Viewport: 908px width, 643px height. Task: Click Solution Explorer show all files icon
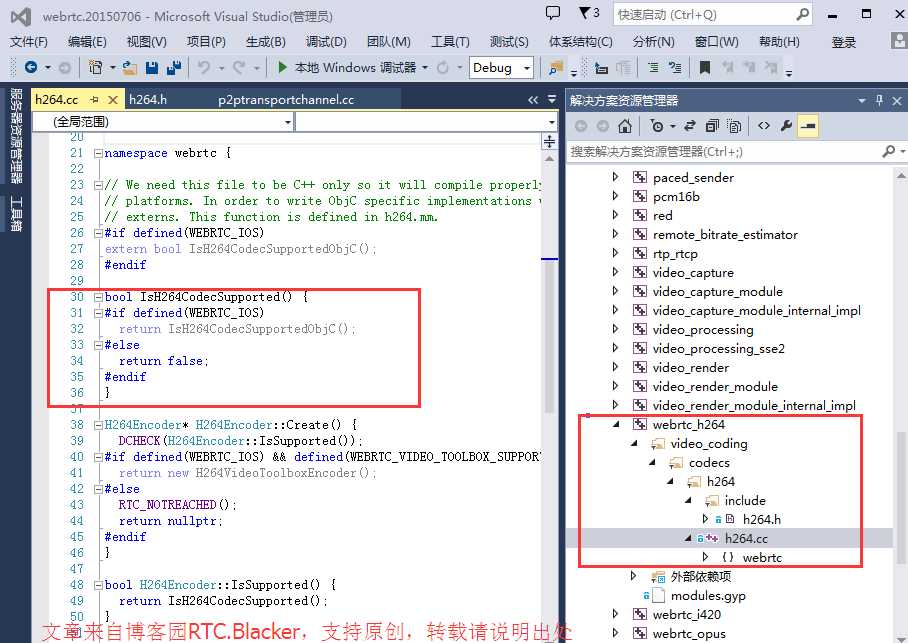(x=734, y=126)
